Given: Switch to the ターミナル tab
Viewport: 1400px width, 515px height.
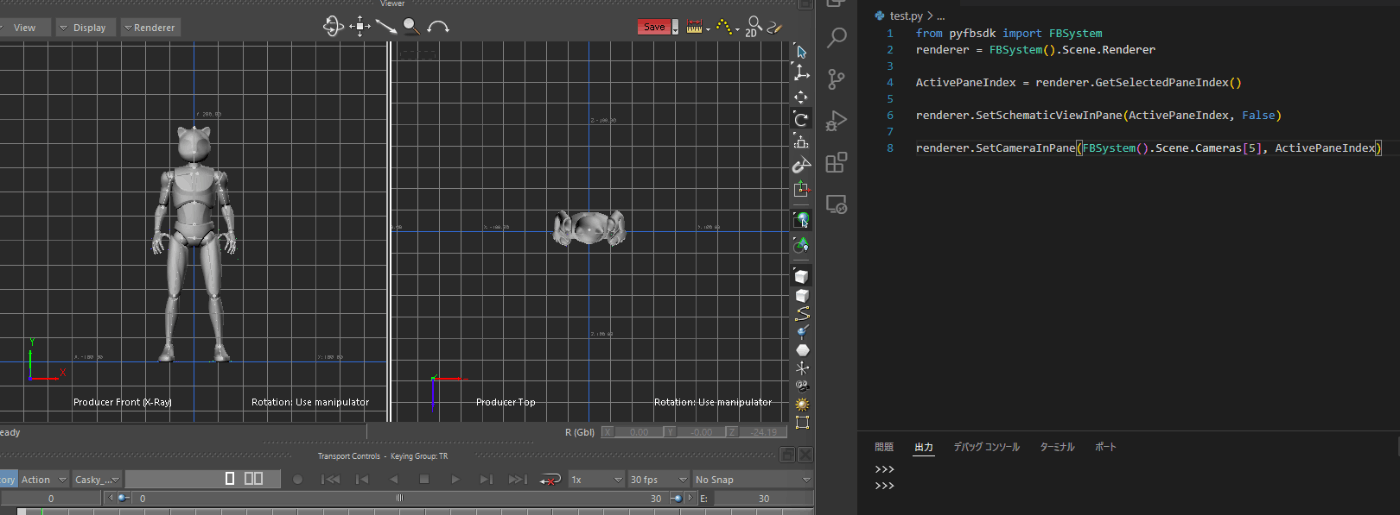Looking at the screenshot, I should click(1057, 447).
